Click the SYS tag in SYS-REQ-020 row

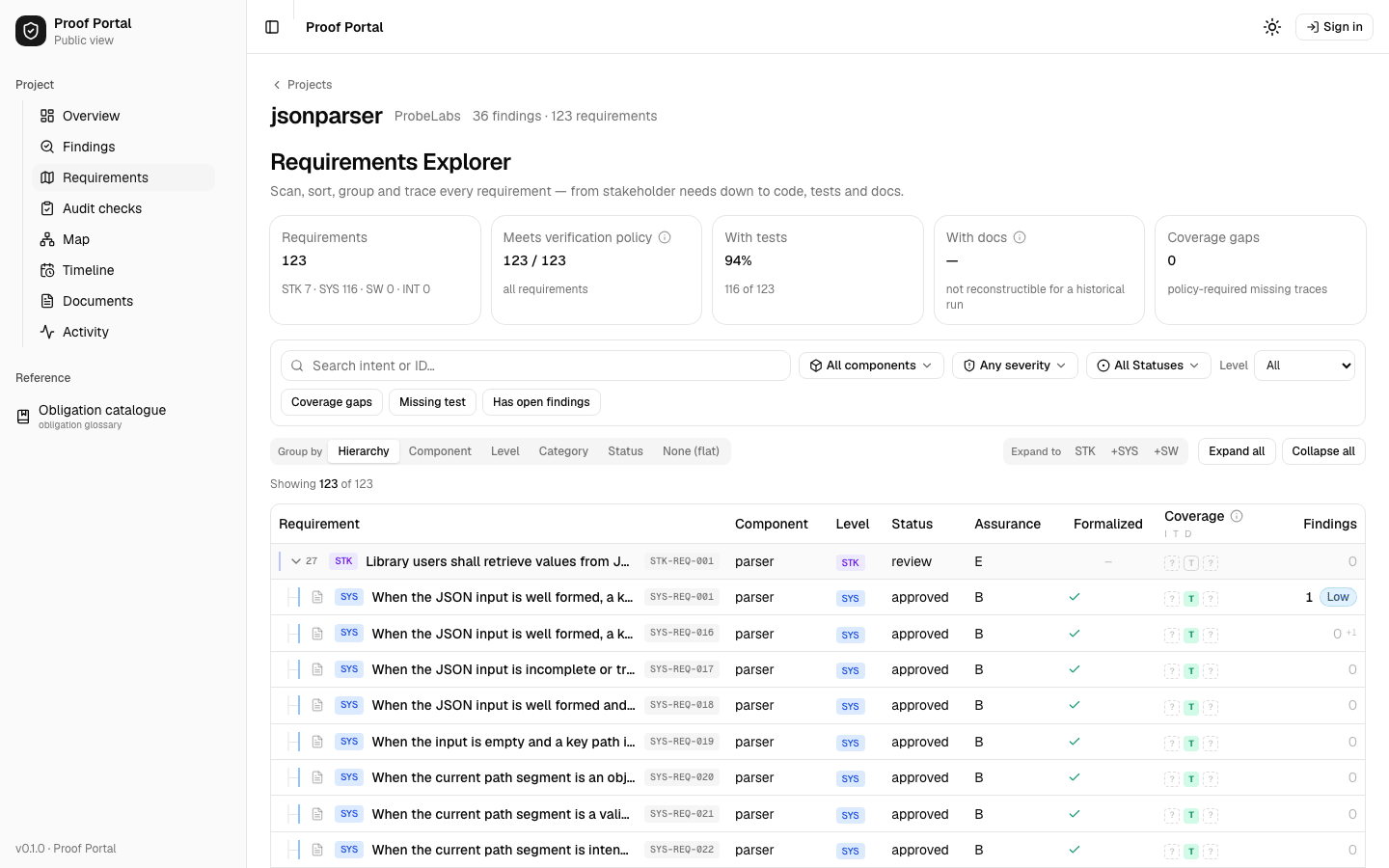tap(349, 777)
